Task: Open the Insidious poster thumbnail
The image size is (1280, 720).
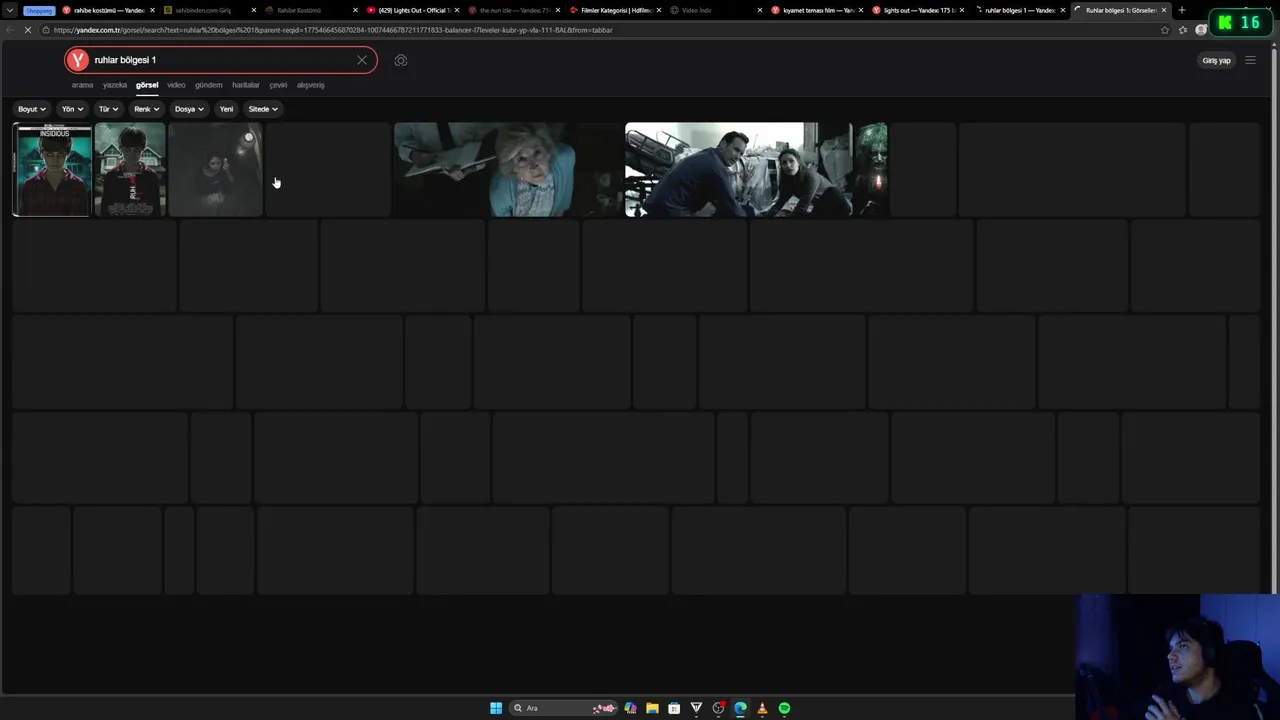Action: (52, 169)
